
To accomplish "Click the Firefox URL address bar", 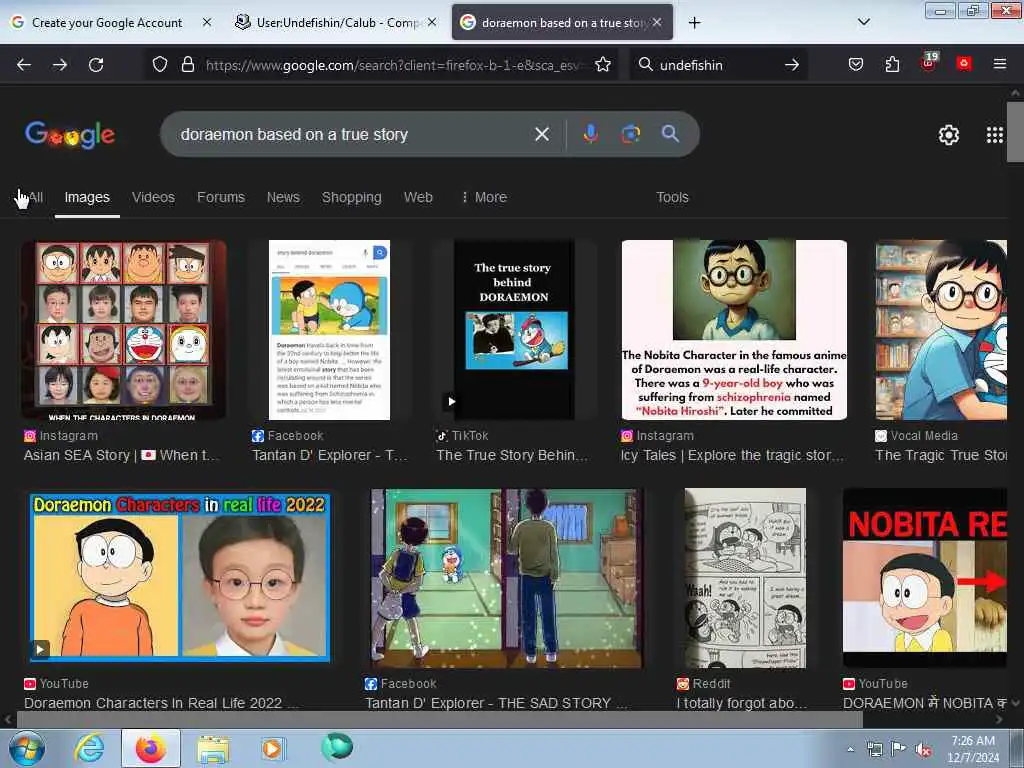I will pos(392,65).
